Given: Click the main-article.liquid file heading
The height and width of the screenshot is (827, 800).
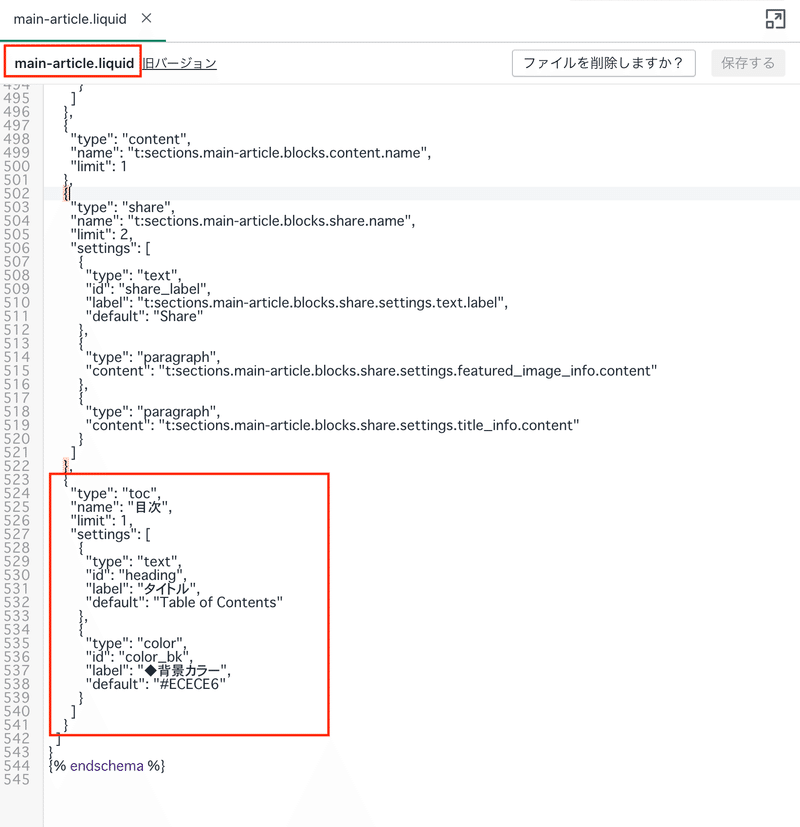Looking at the screenshot, I should coord(74,63).
